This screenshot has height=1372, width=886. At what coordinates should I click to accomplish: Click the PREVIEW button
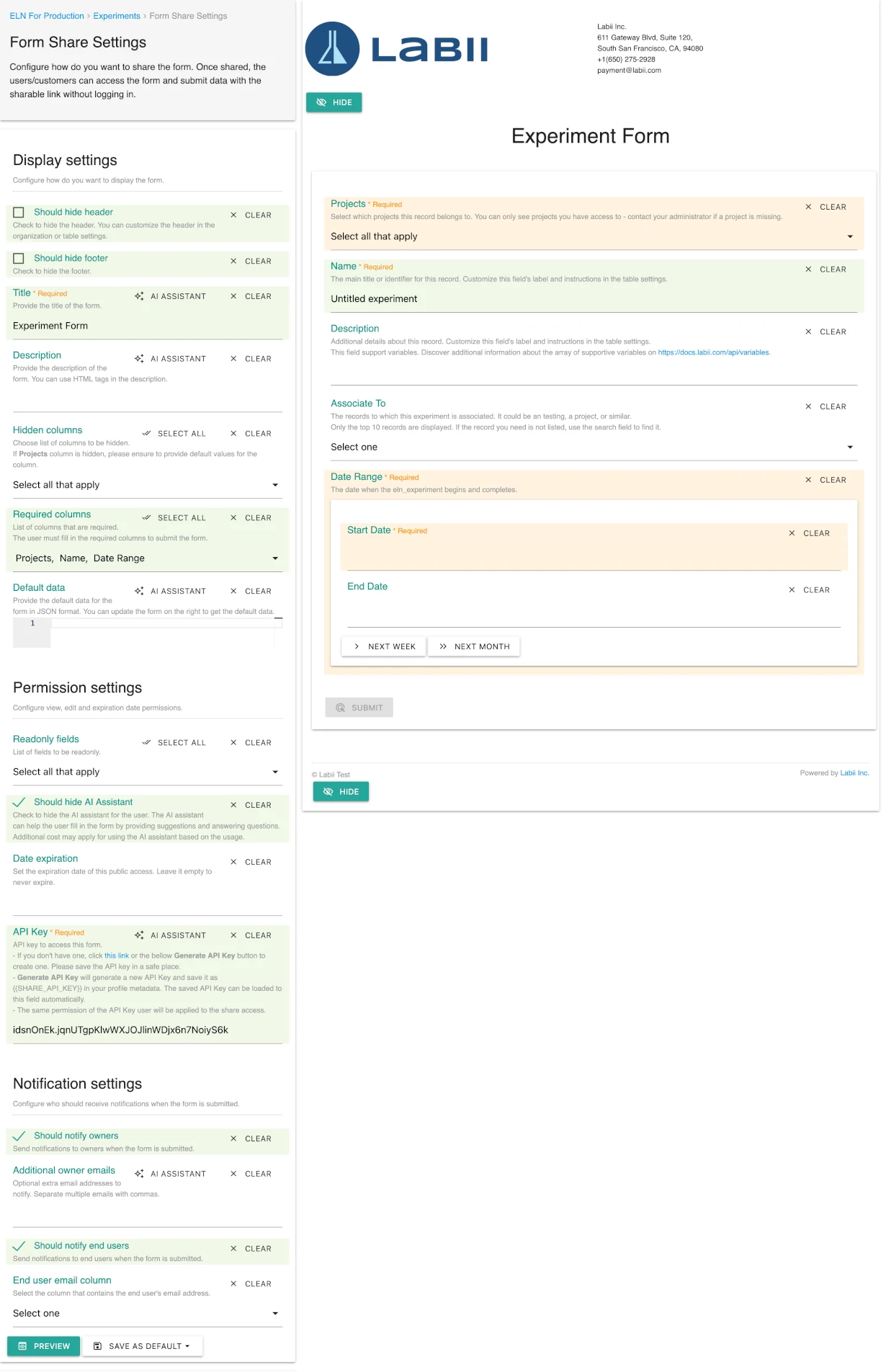(43, 1346)
